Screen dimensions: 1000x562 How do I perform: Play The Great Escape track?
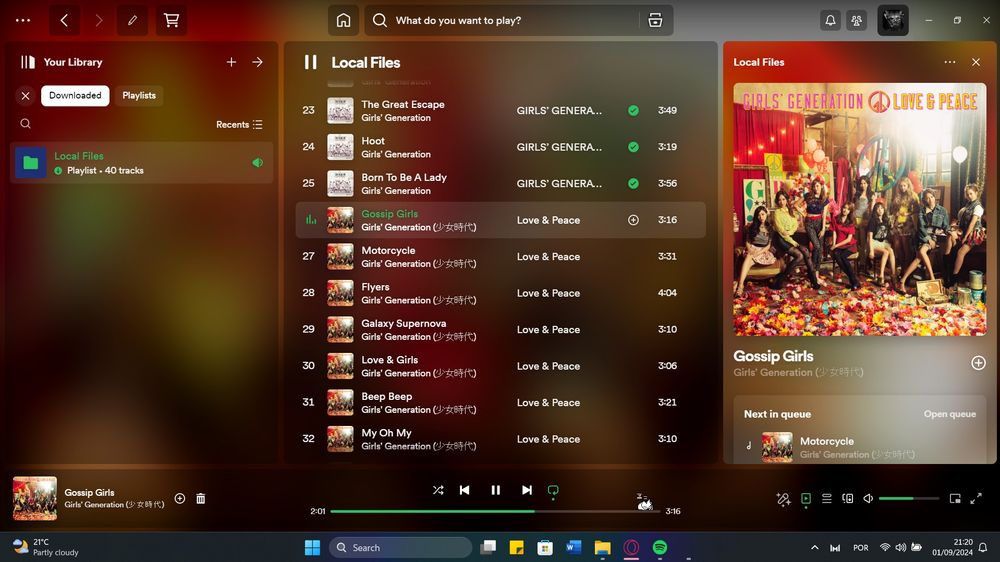tap(500, 110)
